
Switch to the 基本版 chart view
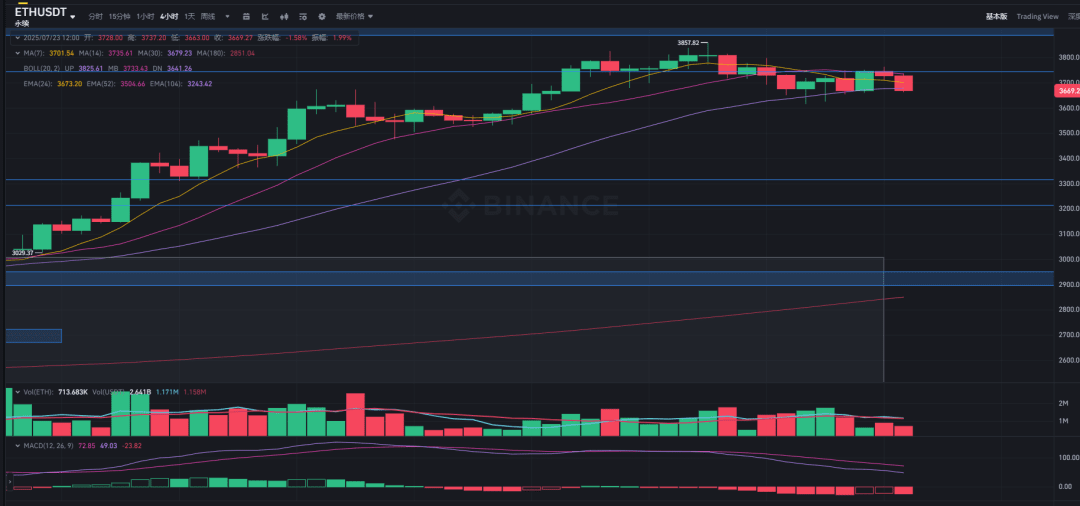coord(996,16)
